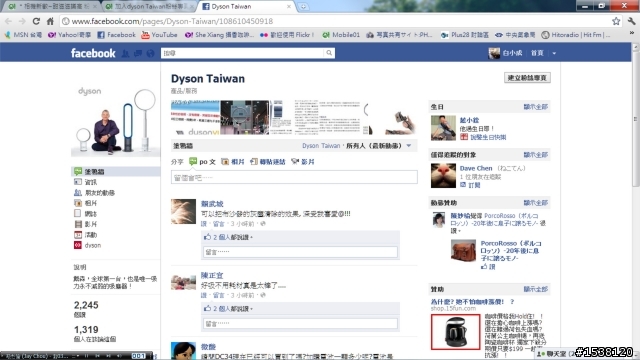Open Dave Chen profile link
Screen dimensions: 640x360
pyautogui.click(x=476, y=168)
